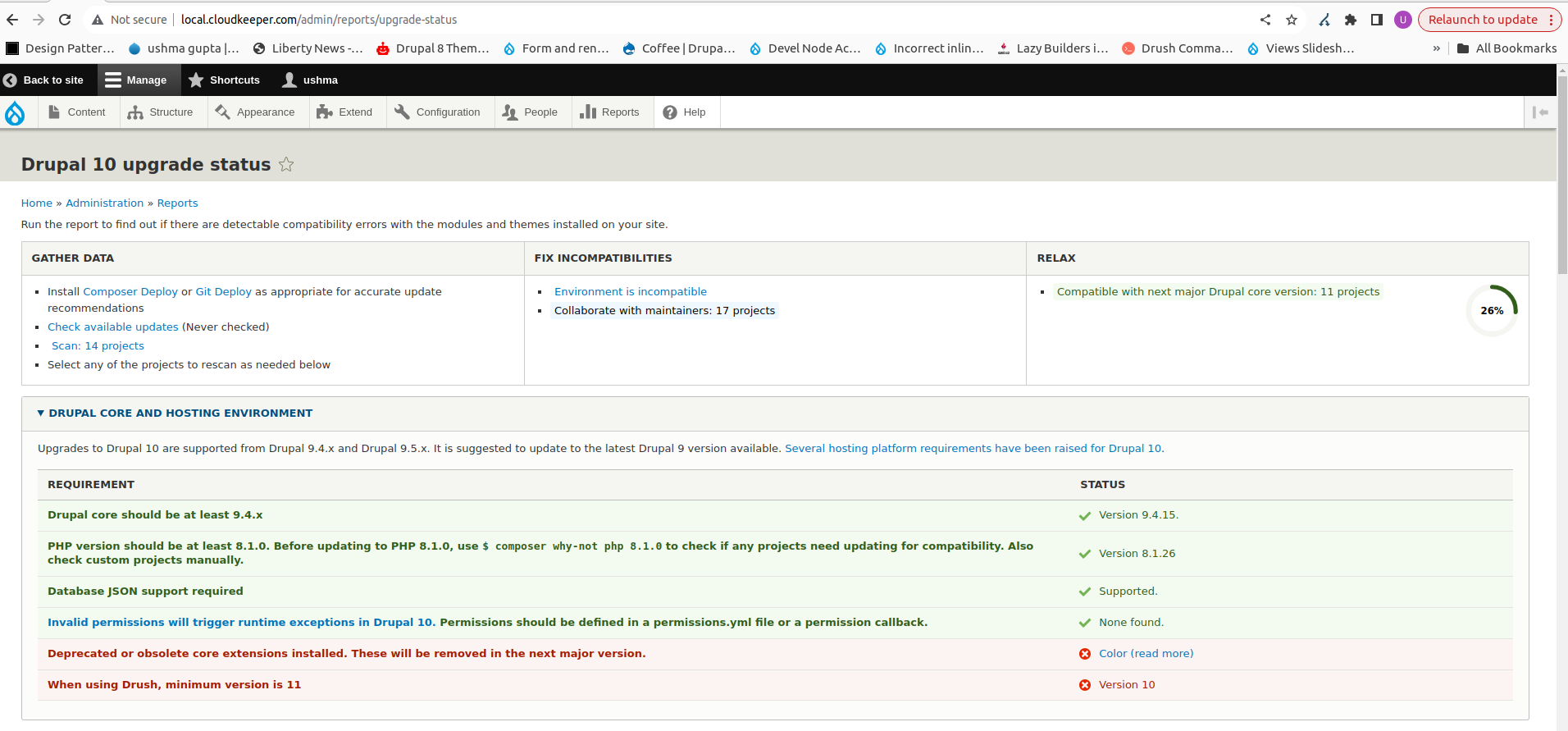Open the All Bookmarks folder
This screenshot has width=1568, height=731.
[x=1506, y=48]
